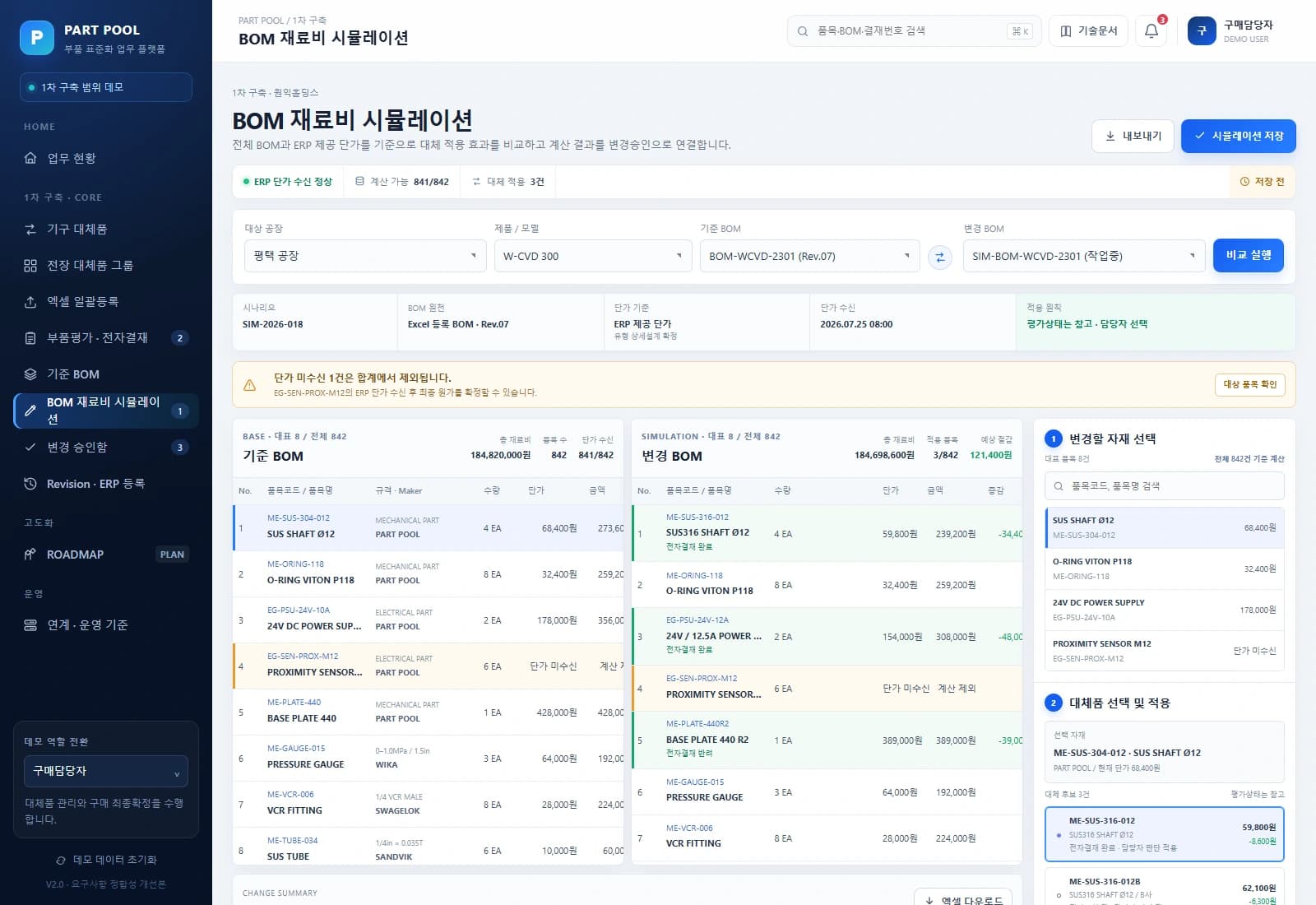This screenshot has height=905, width=1316.
Task: Click the 1차 구축 범위 데모 badge
Action: (x=106, y=87)
